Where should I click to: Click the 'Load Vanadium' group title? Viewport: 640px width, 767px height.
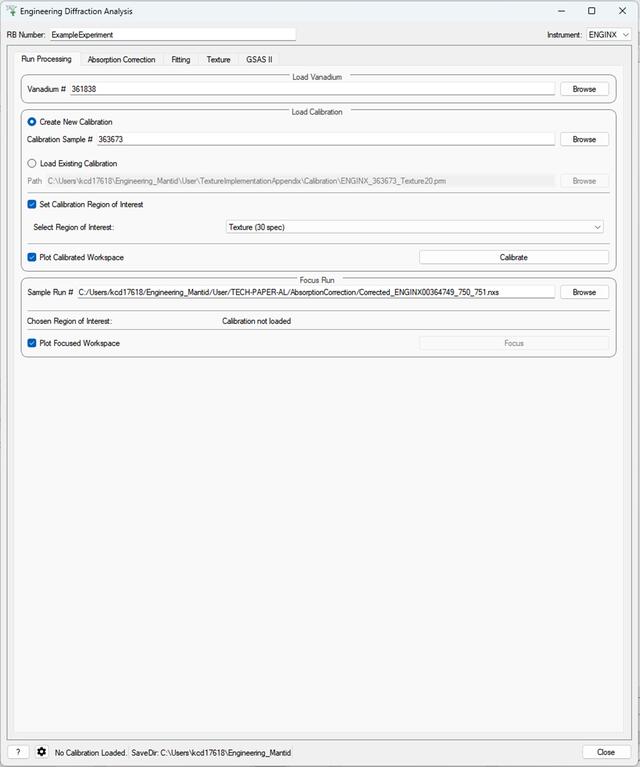click(x=317, y=77)
